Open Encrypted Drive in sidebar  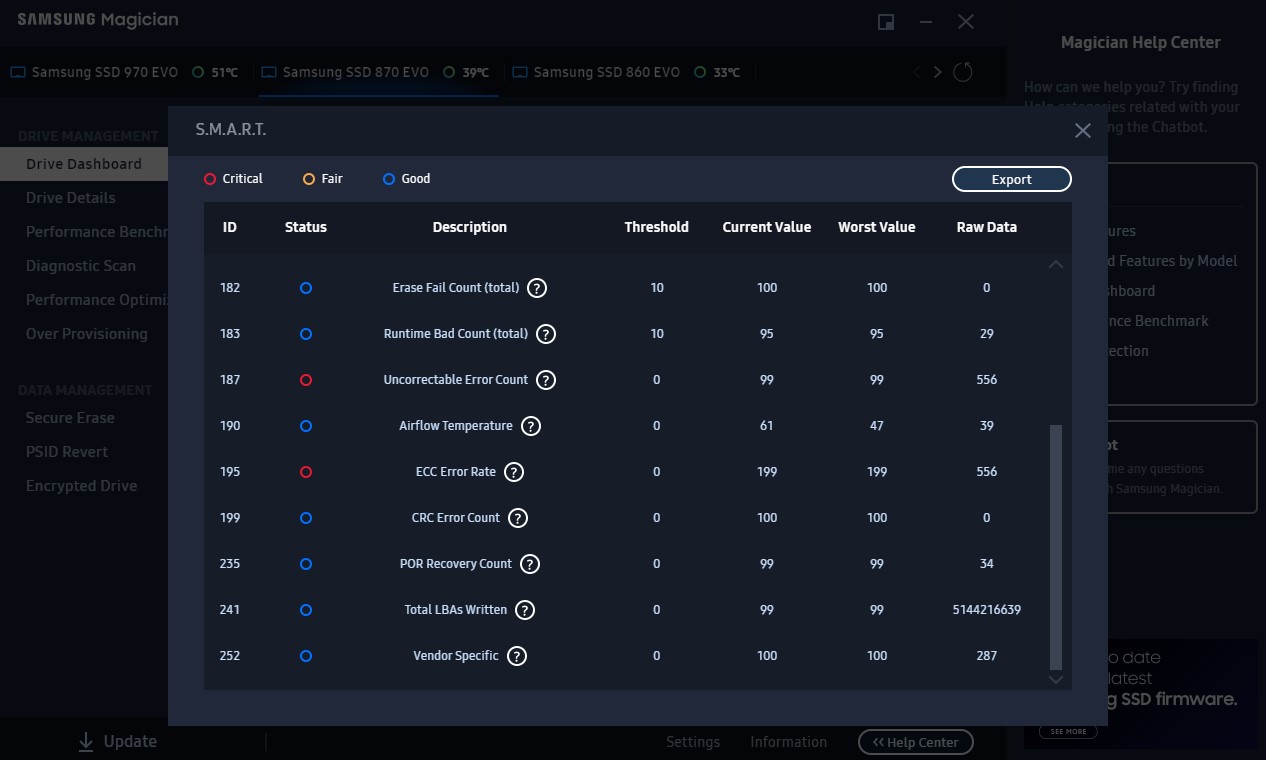tap(82, 486)
